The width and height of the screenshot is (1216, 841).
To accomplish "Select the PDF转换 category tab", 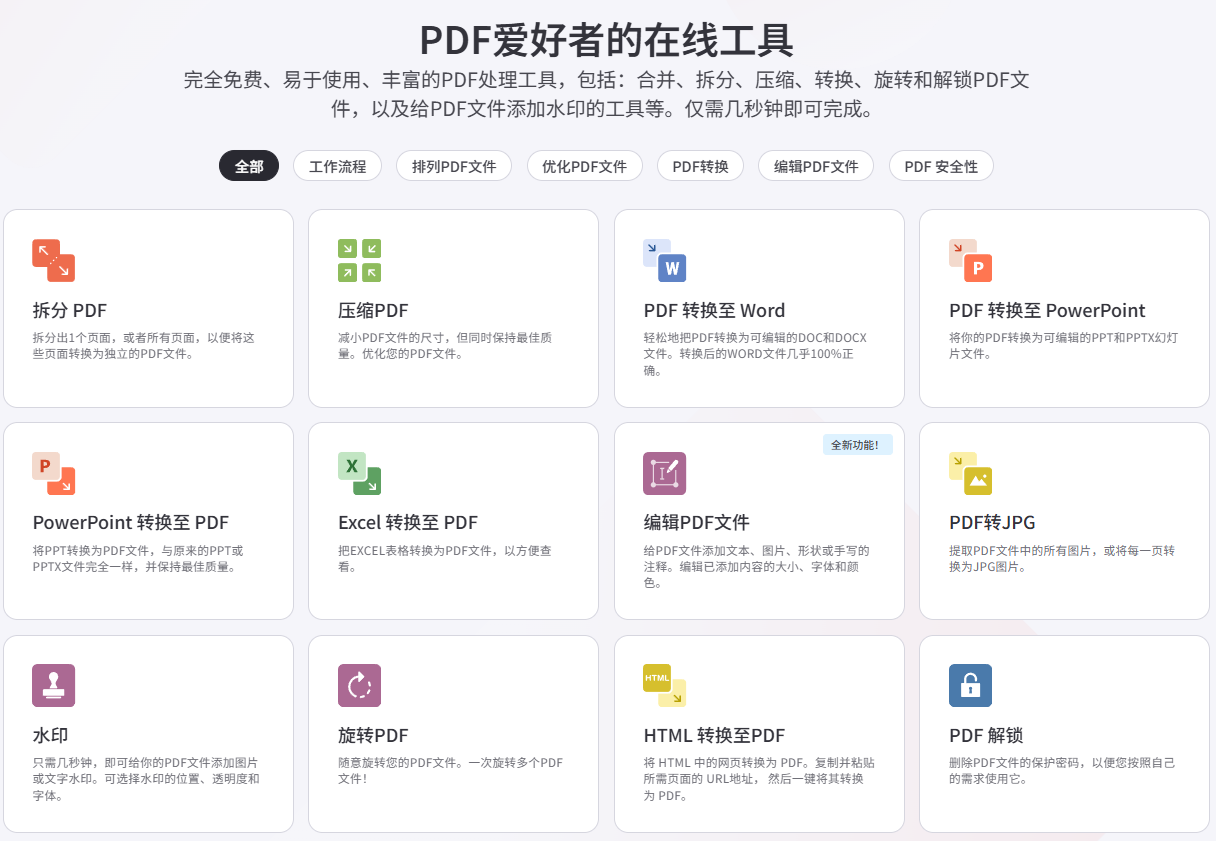I will 700,166.
